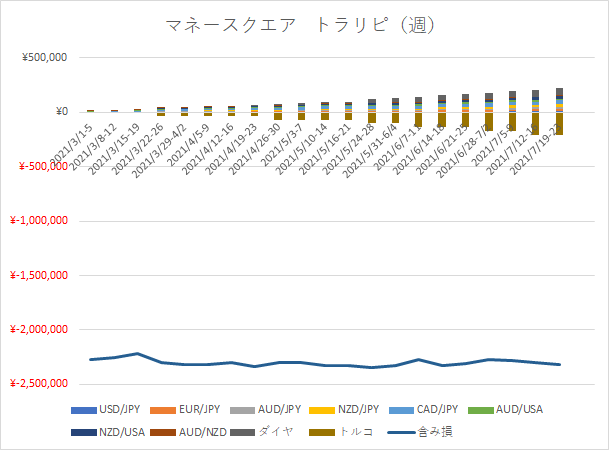The width and height of the screenshot is (609, 450).
Task: Click the AUD/JPY legend color swatch
Action: (242, 410)
